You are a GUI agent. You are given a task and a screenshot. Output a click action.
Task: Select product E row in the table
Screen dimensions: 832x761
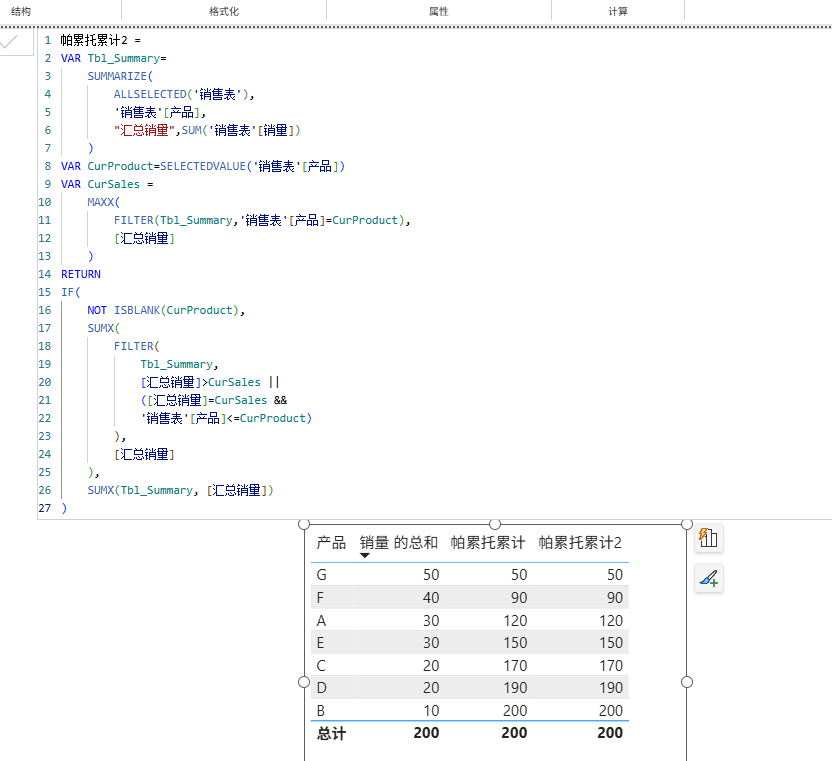470,643
